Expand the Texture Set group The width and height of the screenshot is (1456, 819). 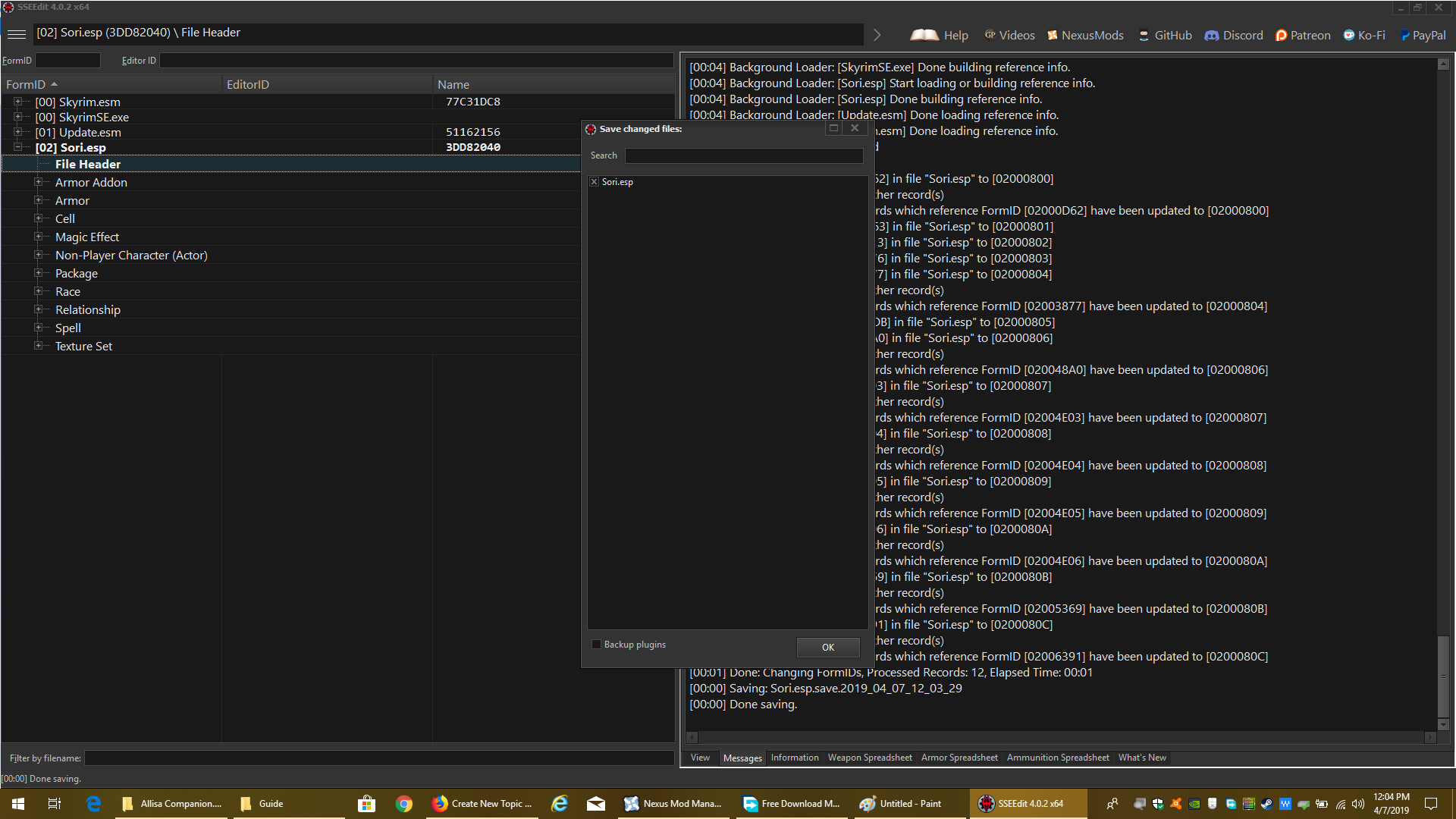coord(38,346)
